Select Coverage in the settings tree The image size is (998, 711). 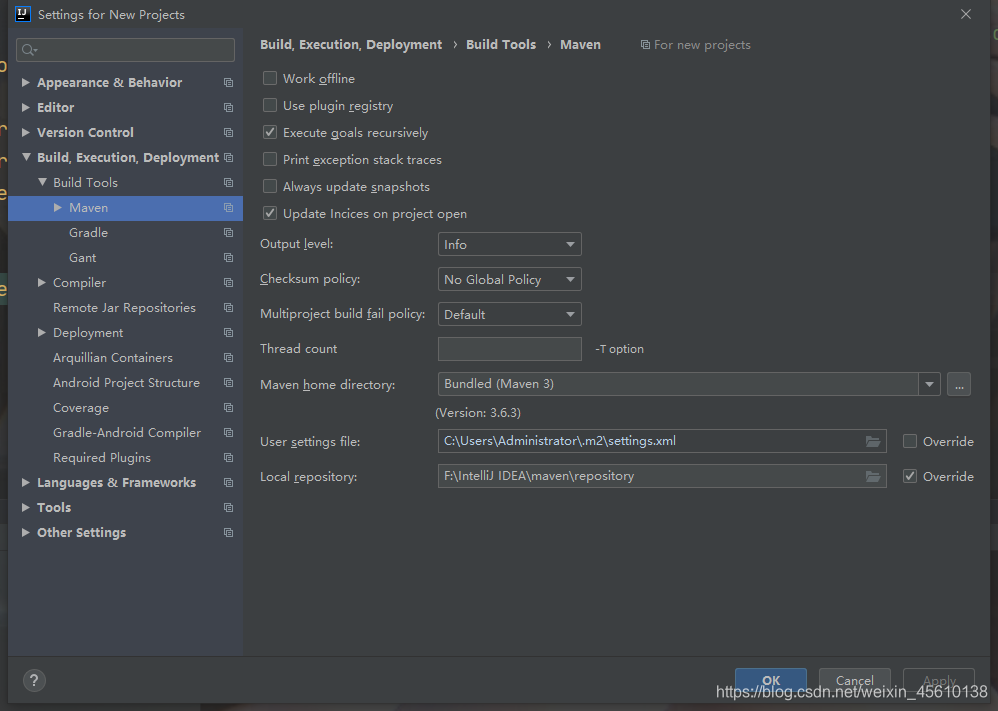[81, 407]
